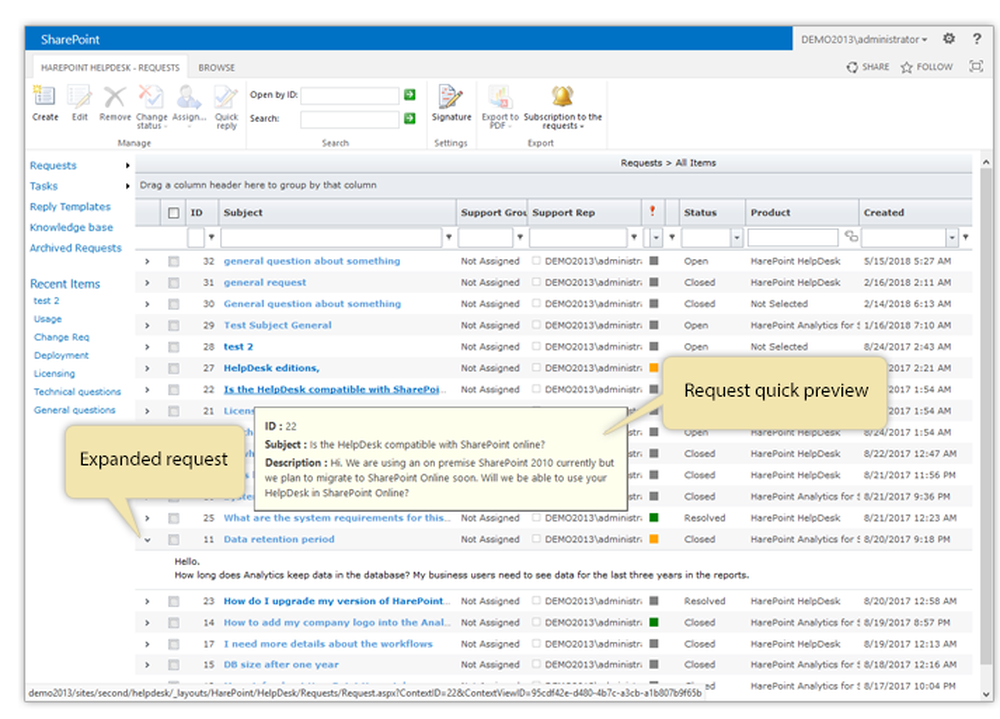Open the Signature settings icon
The image size is (1000, 719).
pos(451,96)
